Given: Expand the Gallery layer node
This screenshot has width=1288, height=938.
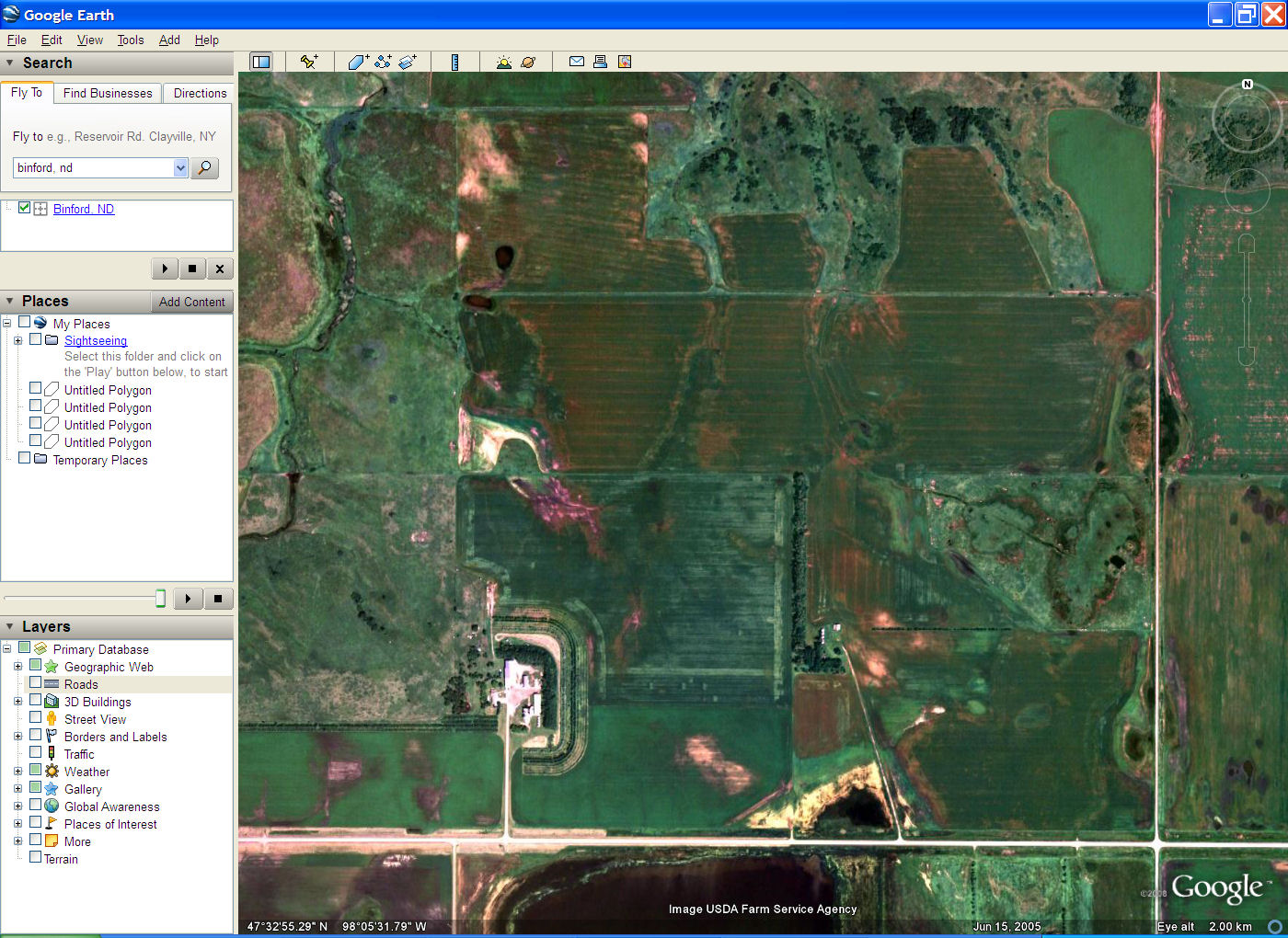Looking at the screenshot, I should [x=17, y=789].
